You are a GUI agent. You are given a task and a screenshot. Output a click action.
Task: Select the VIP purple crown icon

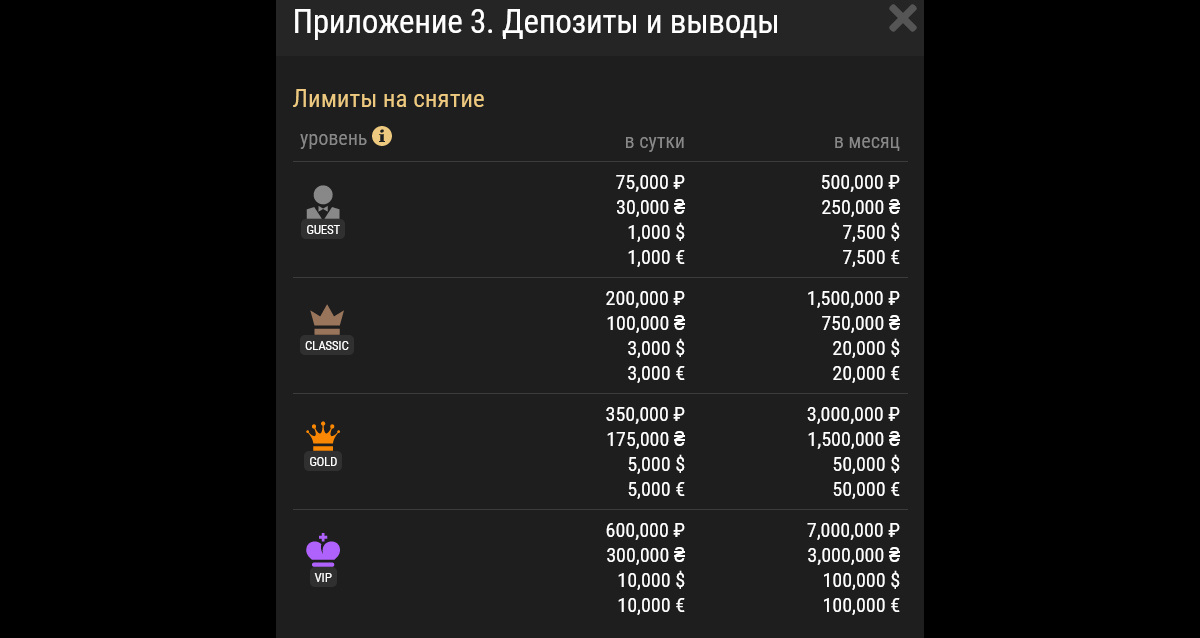[322, 550]
